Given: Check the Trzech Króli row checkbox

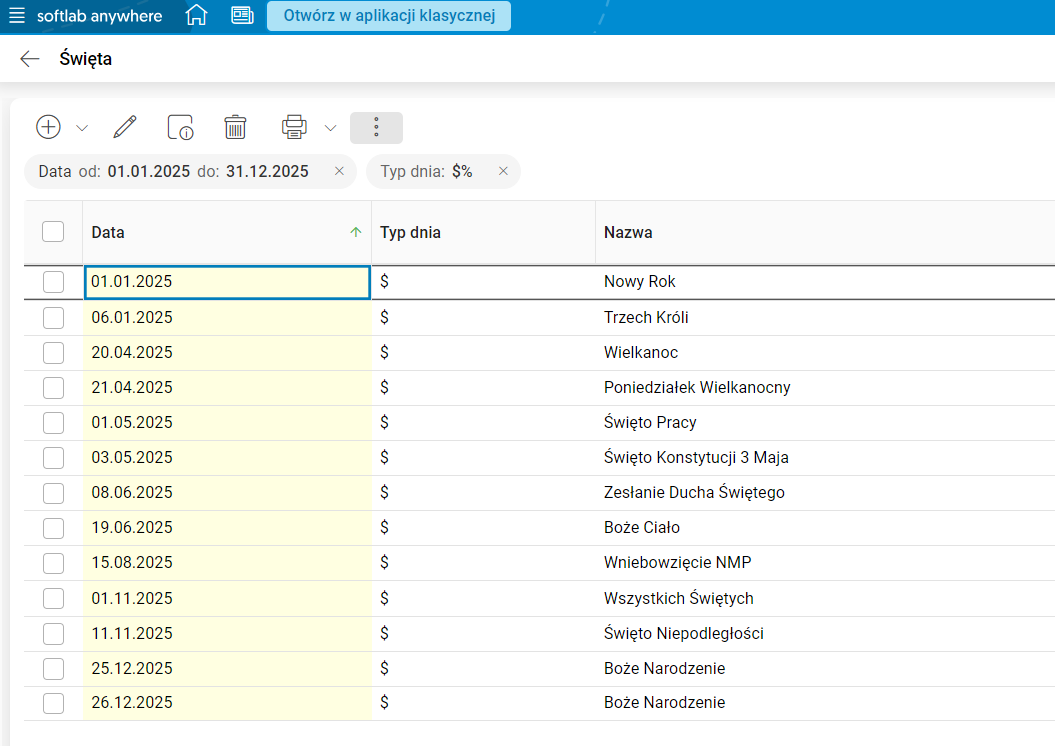Looking at the screenshot, I should click(53, 318).
